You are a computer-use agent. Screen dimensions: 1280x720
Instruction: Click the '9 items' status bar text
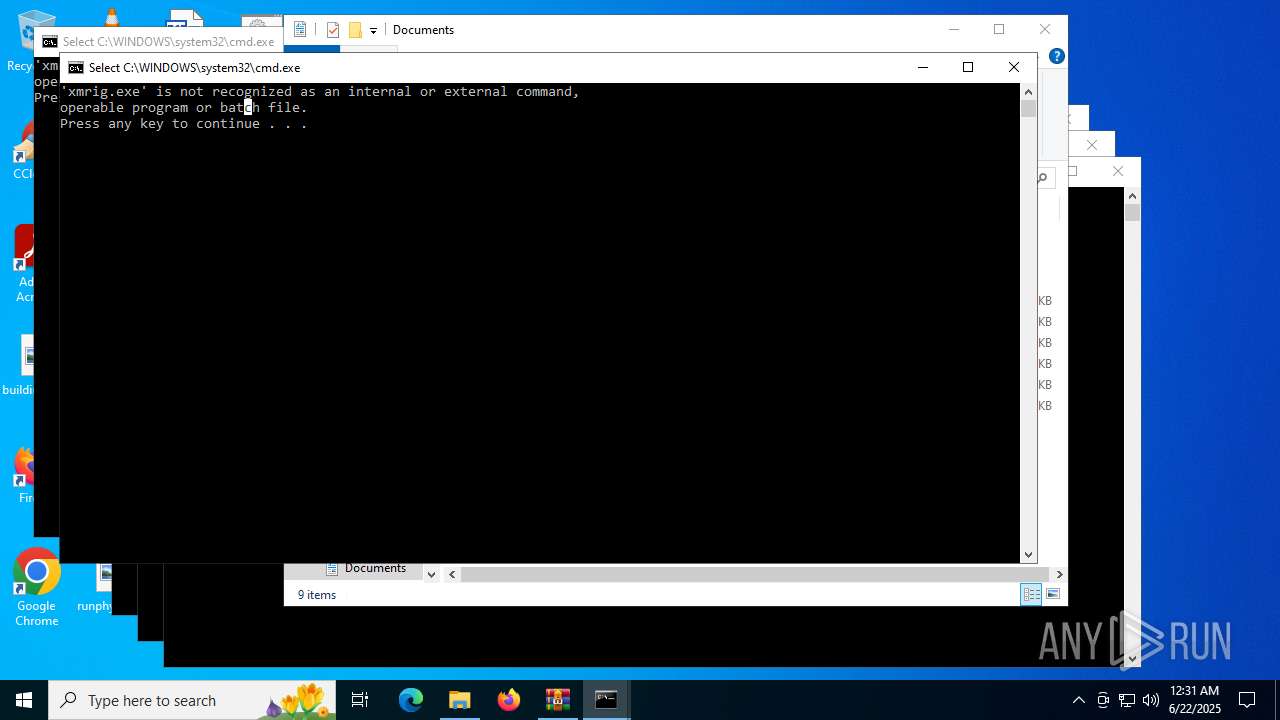point(317,595)
